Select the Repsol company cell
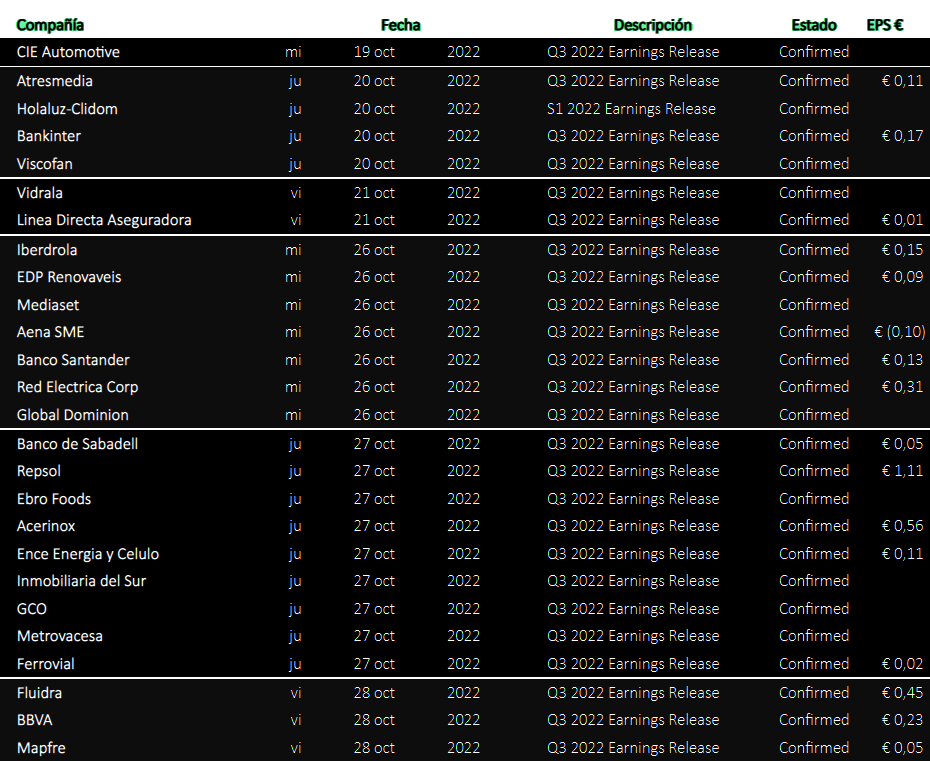Image resolution: width=930 pixels, height=761 pixels. pyautogui.click(x=39, y=472)
